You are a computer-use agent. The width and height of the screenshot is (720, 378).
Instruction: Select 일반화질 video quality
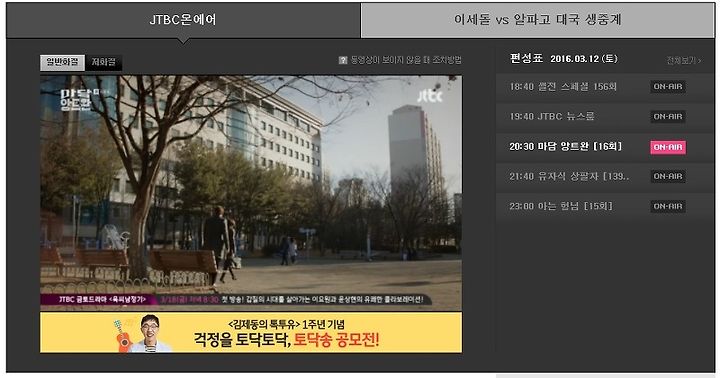(62, 62)
